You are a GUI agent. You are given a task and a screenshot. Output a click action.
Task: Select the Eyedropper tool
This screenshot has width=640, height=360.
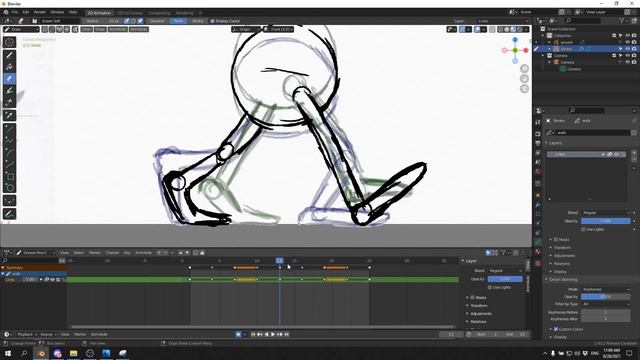[9, 116]
